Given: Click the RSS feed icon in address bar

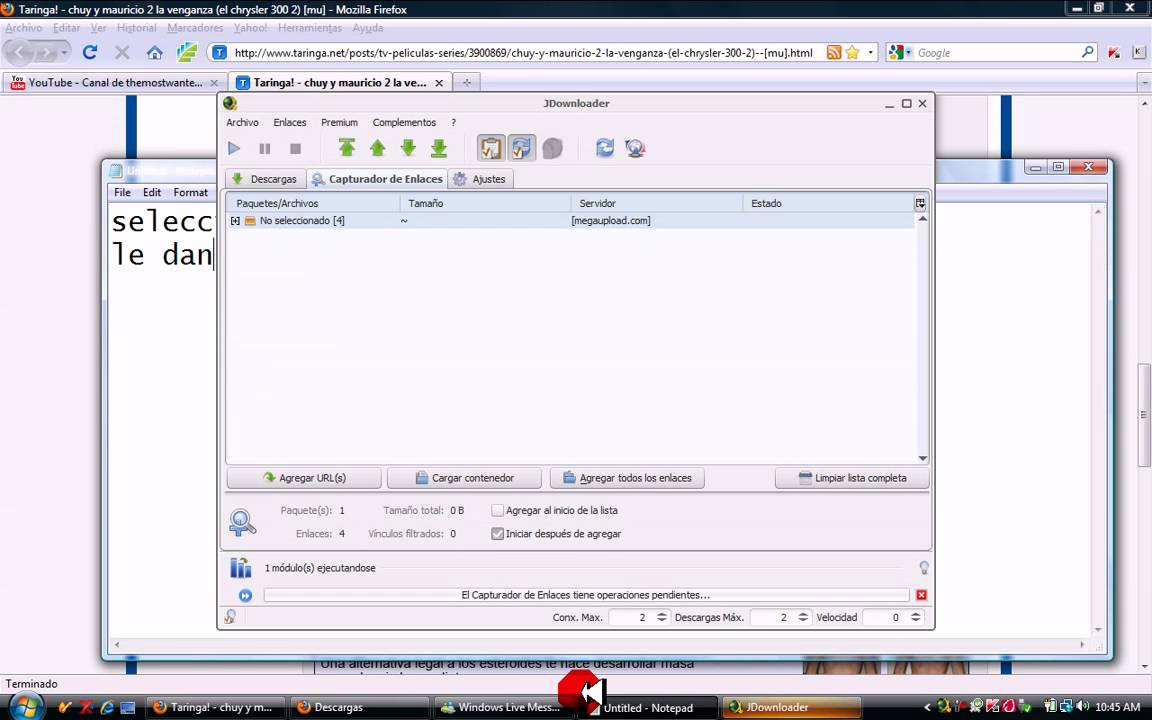Looking at the screenshot, I should pos(834,52).
